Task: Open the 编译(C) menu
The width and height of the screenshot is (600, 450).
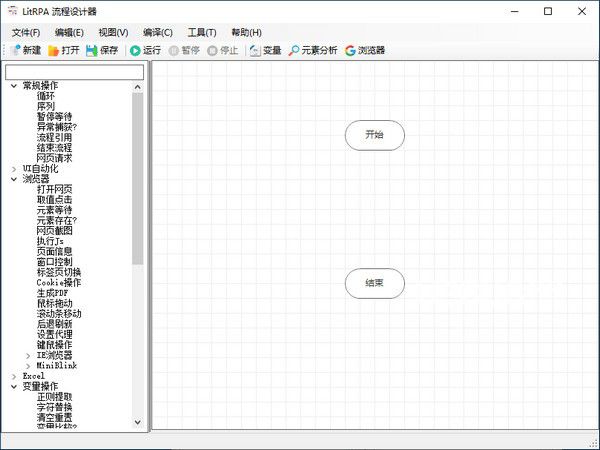Action: coord(158,33)
